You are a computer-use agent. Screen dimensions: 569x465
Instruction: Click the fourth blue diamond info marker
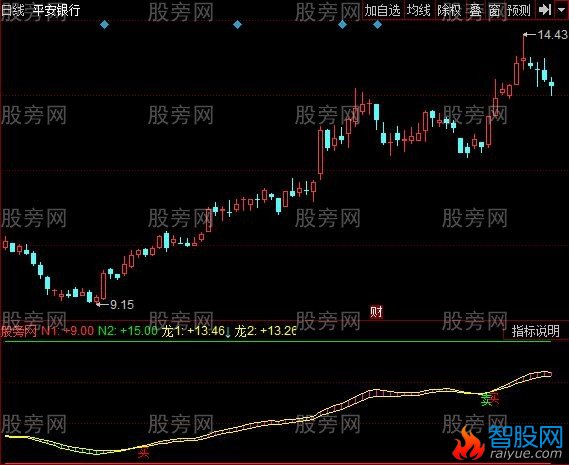377,25
